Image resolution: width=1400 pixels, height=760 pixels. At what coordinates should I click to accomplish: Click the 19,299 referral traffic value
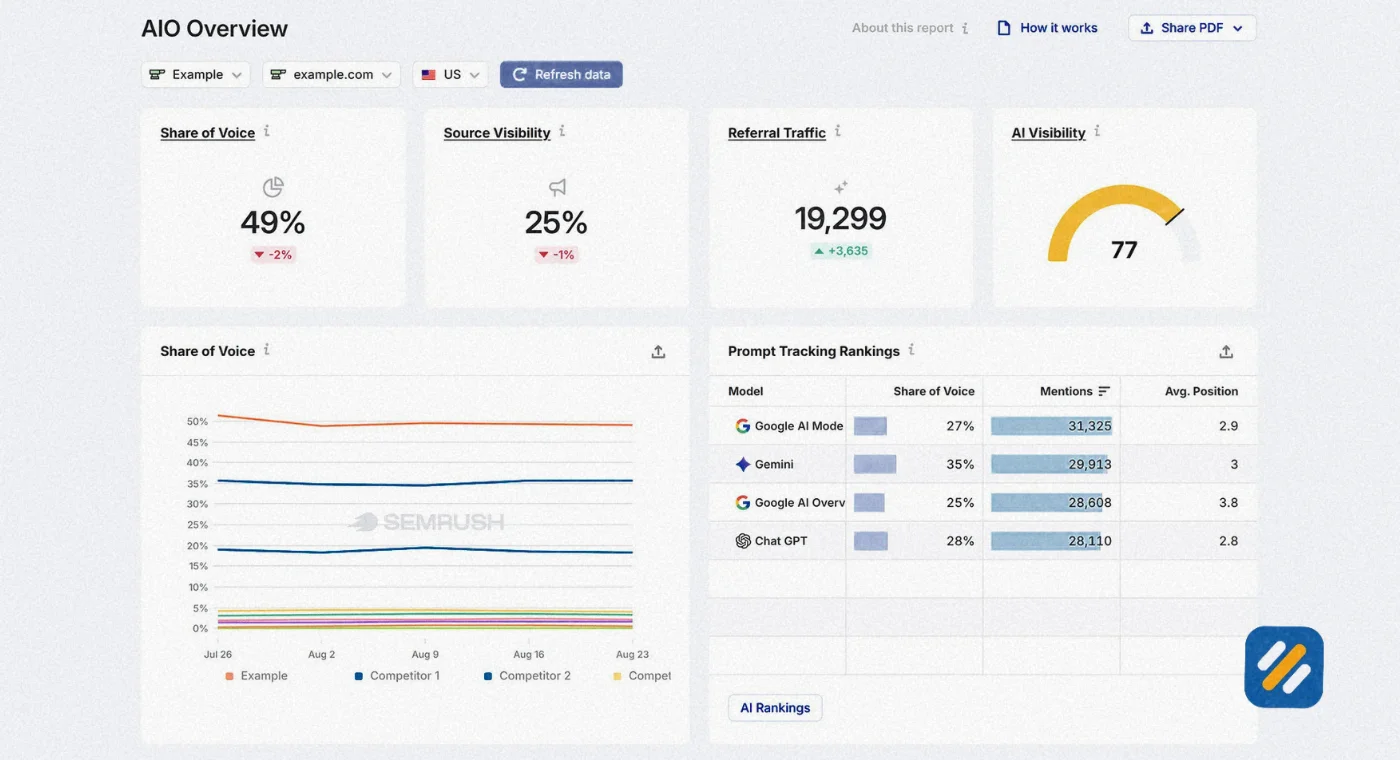tap(841, 219)
